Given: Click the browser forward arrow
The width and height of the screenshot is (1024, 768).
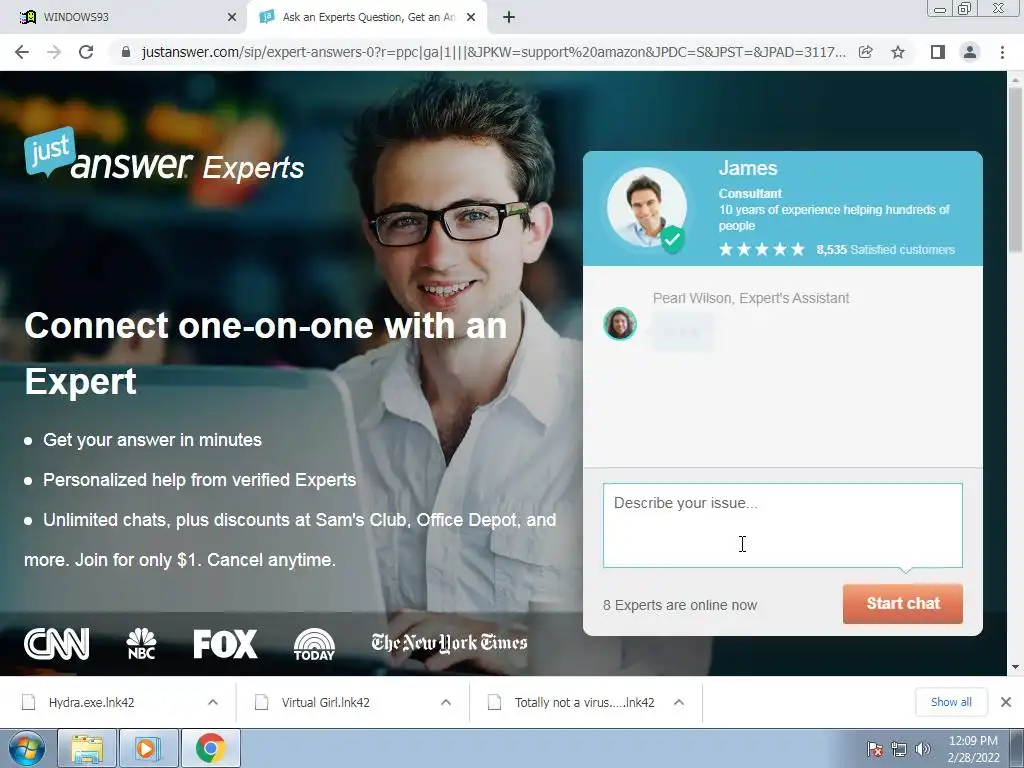Looking at the screenshot, I should [54, 52].
